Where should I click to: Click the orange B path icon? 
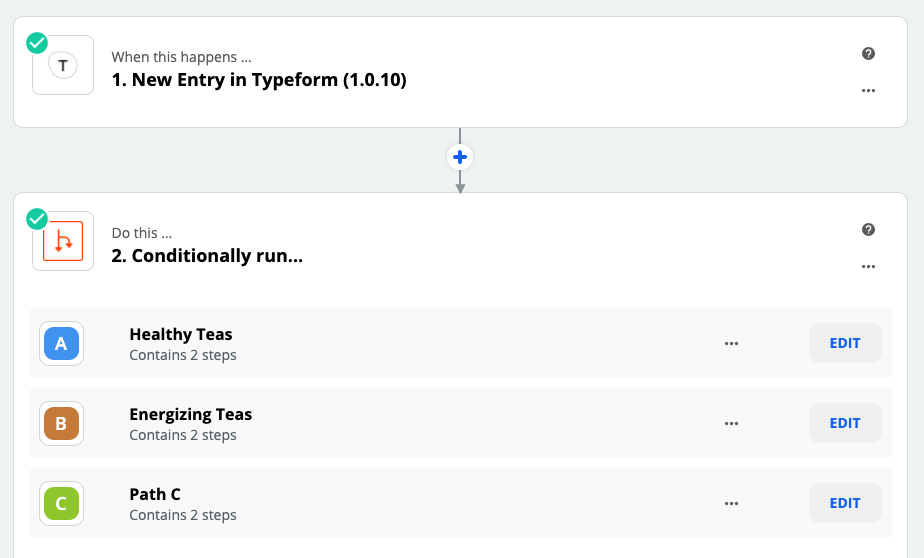pyautogui.click(x=61, y=424)
